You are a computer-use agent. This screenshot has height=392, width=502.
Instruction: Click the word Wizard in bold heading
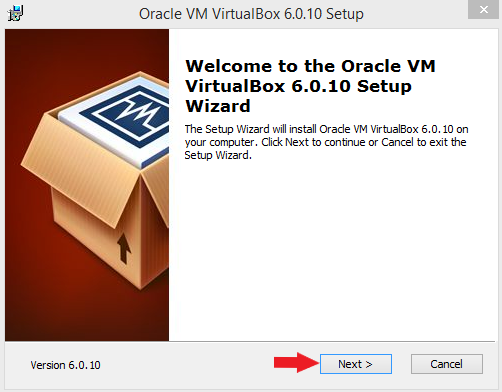coord(218,106)
